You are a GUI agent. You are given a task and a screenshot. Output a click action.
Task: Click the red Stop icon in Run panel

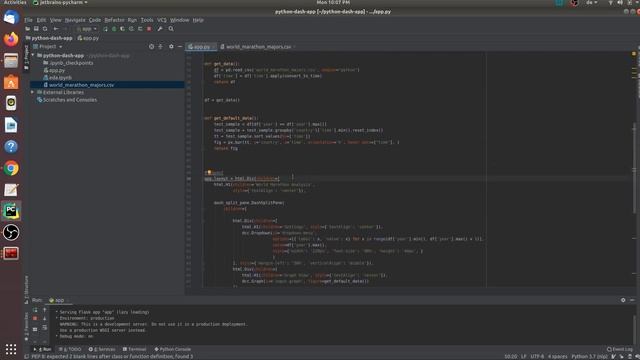coord(35,318)
